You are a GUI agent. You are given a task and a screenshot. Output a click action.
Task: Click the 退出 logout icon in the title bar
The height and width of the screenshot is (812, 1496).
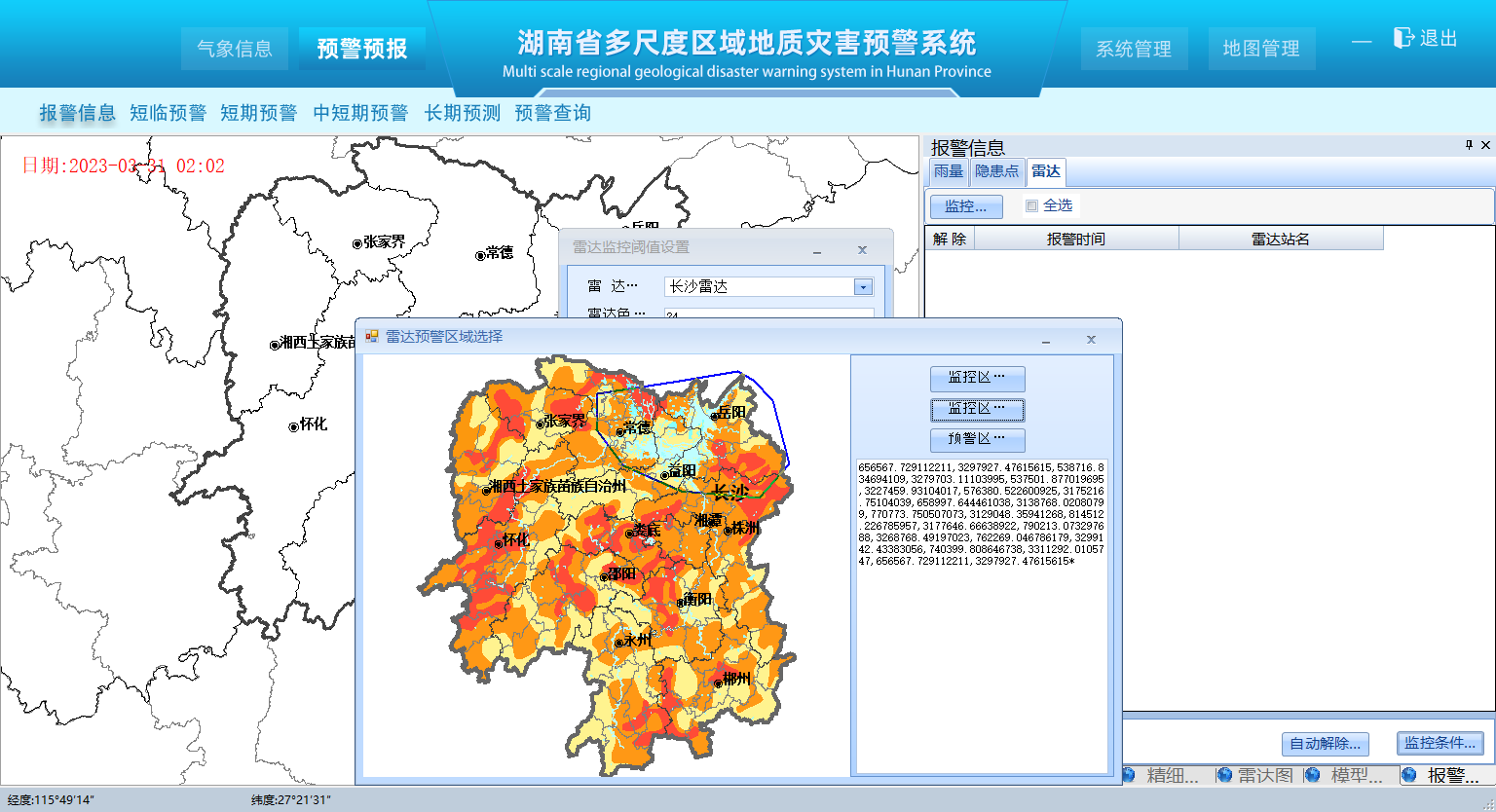click(x=1402, y=38)
